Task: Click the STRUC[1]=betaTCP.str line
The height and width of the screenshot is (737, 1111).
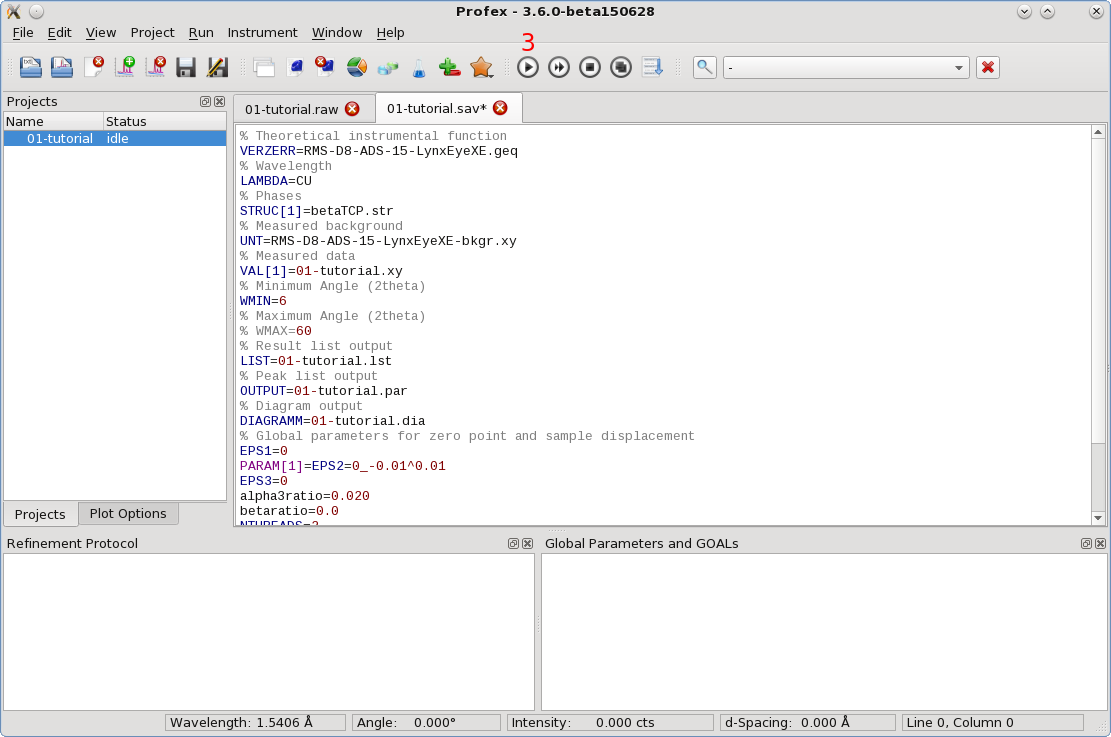Action: (316, 211)
